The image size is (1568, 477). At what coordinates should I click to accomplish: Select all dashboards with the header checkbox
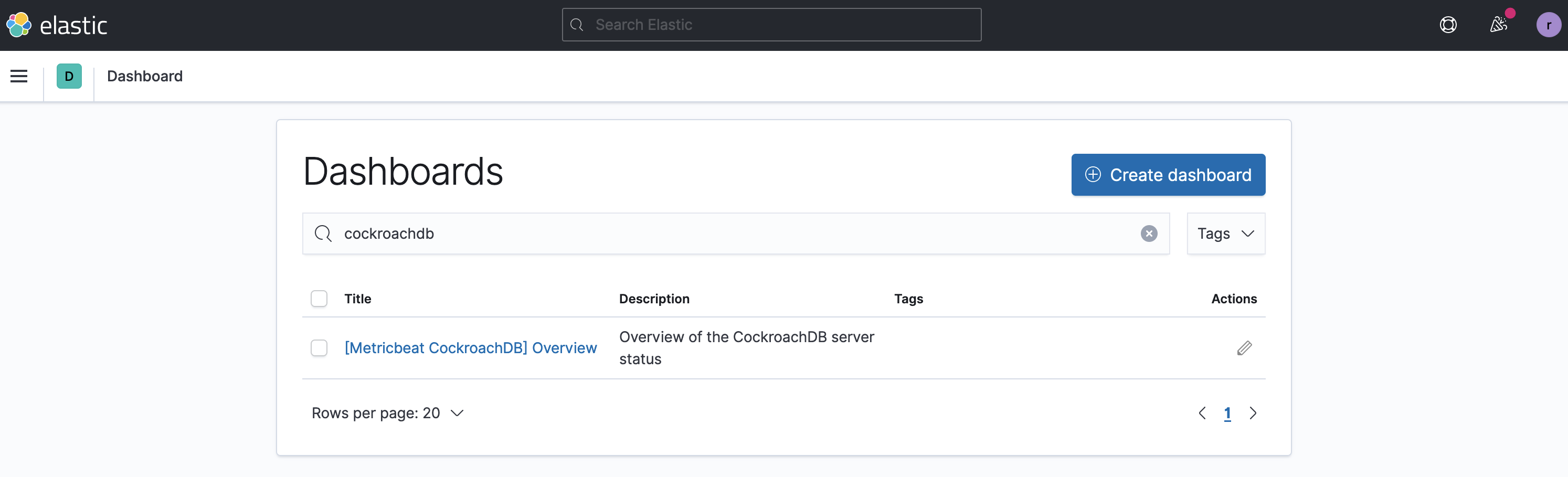(x=319, y=298)
